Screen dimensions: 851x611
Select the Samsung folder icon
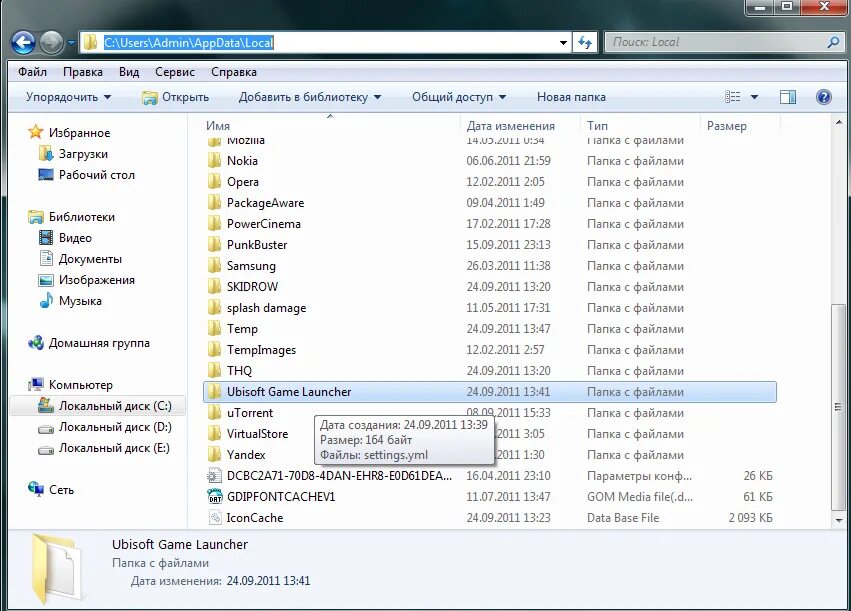(214, 266)
